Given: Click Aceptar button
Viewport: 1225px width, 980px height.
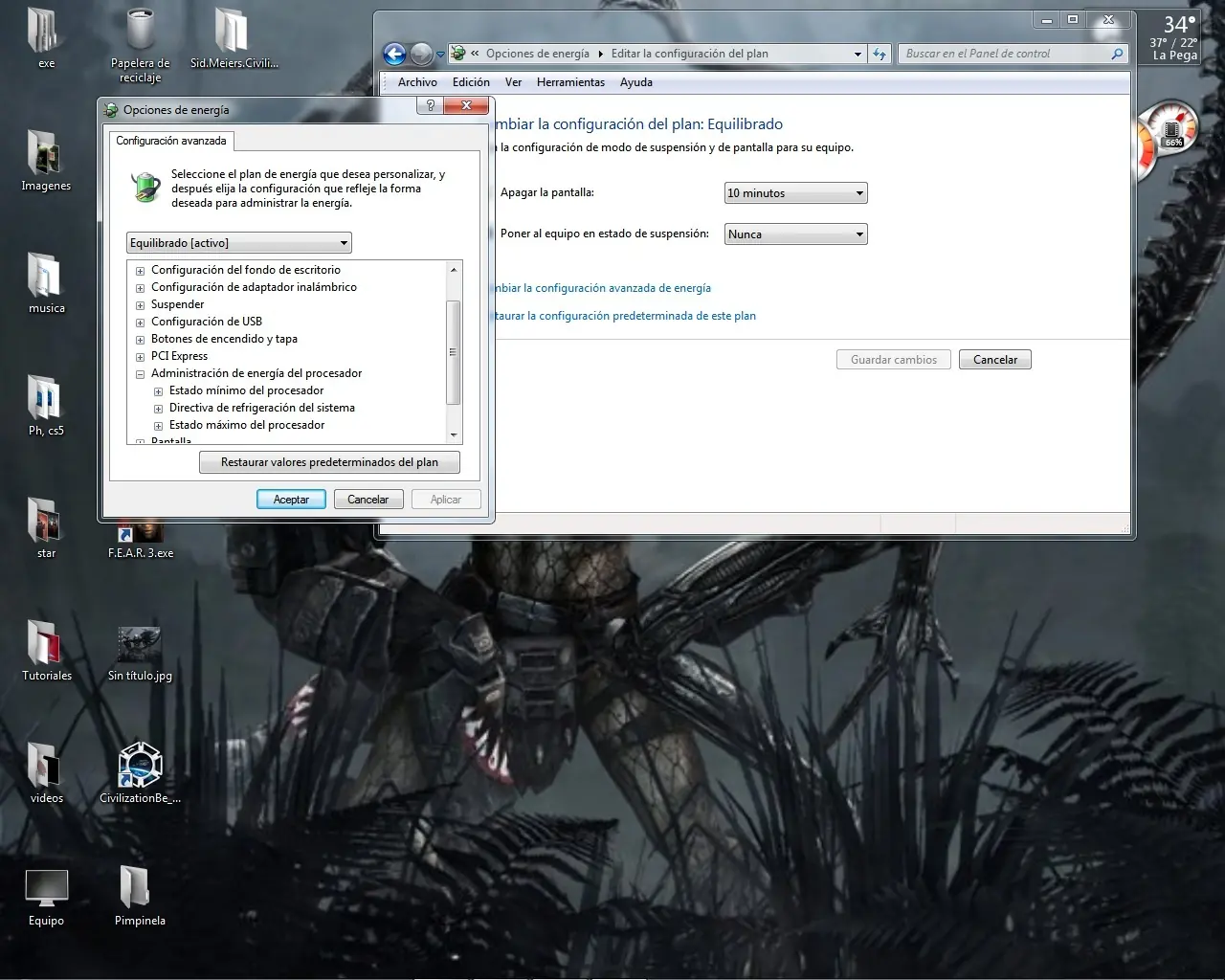Looking at the screenshot, I should click(291, 500).
